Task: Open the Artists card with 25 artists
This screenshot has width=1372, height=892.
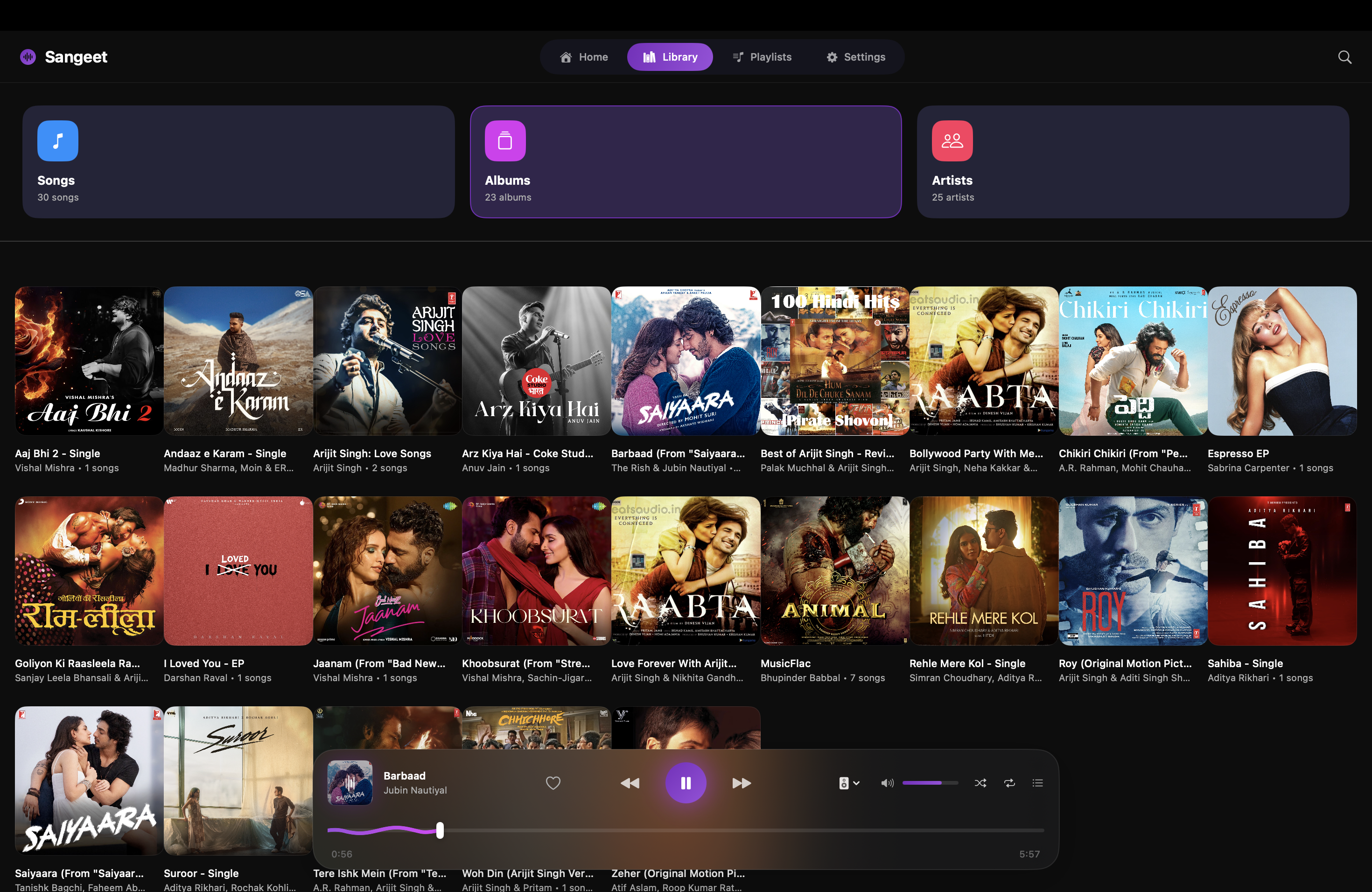Action: pos(1133,162)
